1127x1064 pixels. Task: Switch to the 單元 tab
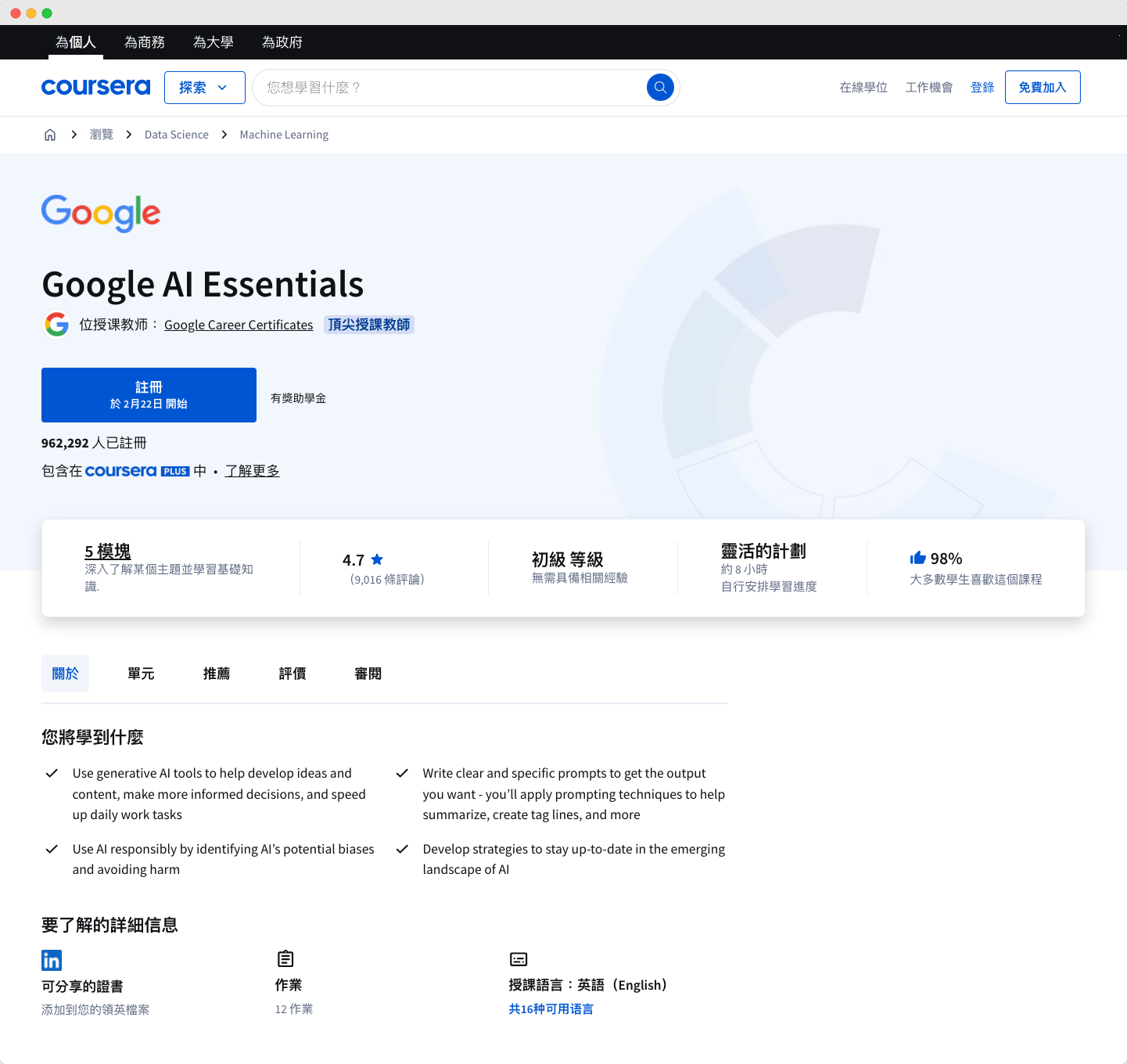click(141, 674)
